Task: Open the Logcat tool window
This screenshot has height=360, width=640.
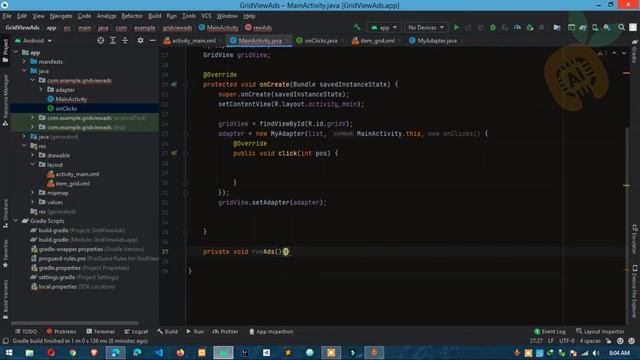Action: pyautogui.click(x=136, y=331)
